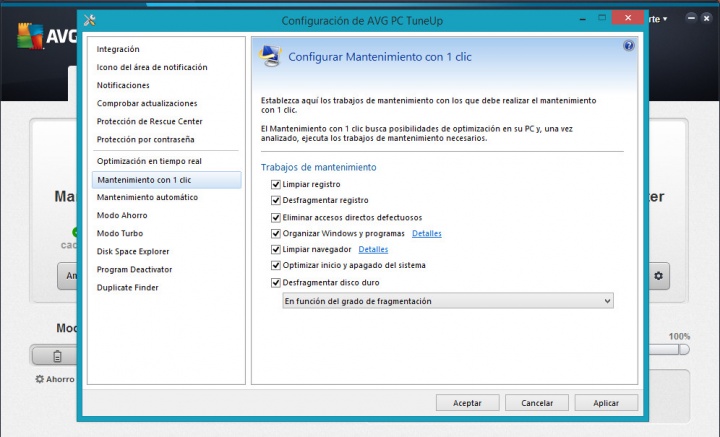This screenshot has height=437, width=720.
Task: Click the Aplicar button
Action: tap(606, 403)
